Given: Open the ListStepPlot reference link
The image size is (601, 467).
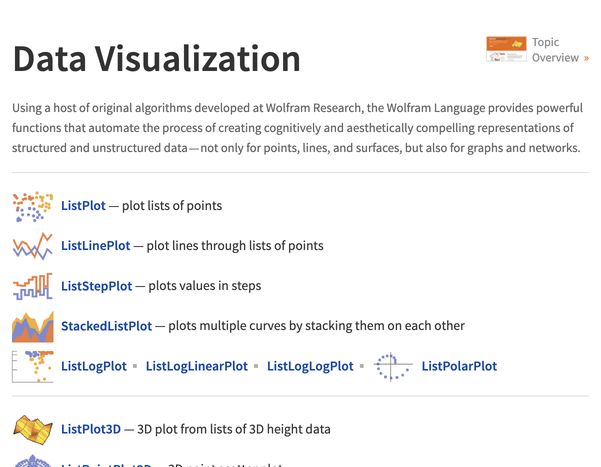Looking at the screenshot, I should coord(96,286).
